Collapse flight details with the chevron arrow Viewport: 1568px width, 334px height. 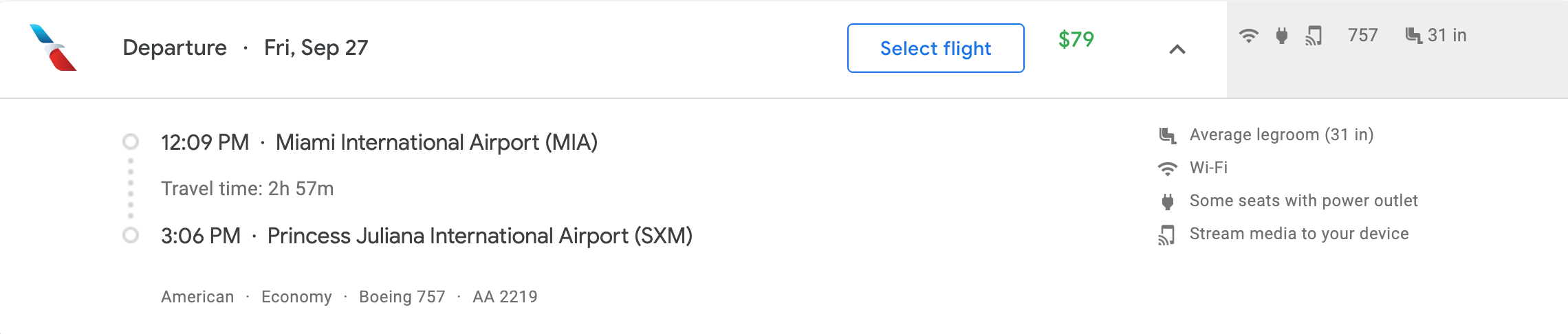click(1177, 49)
